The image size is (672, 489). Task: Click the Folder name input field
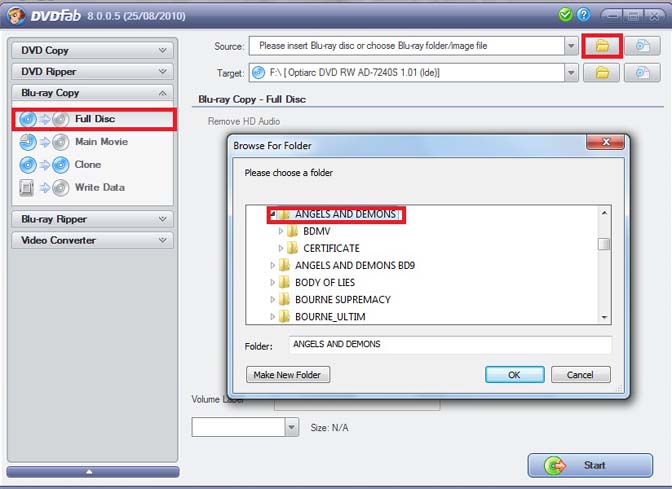click(450, 345)
